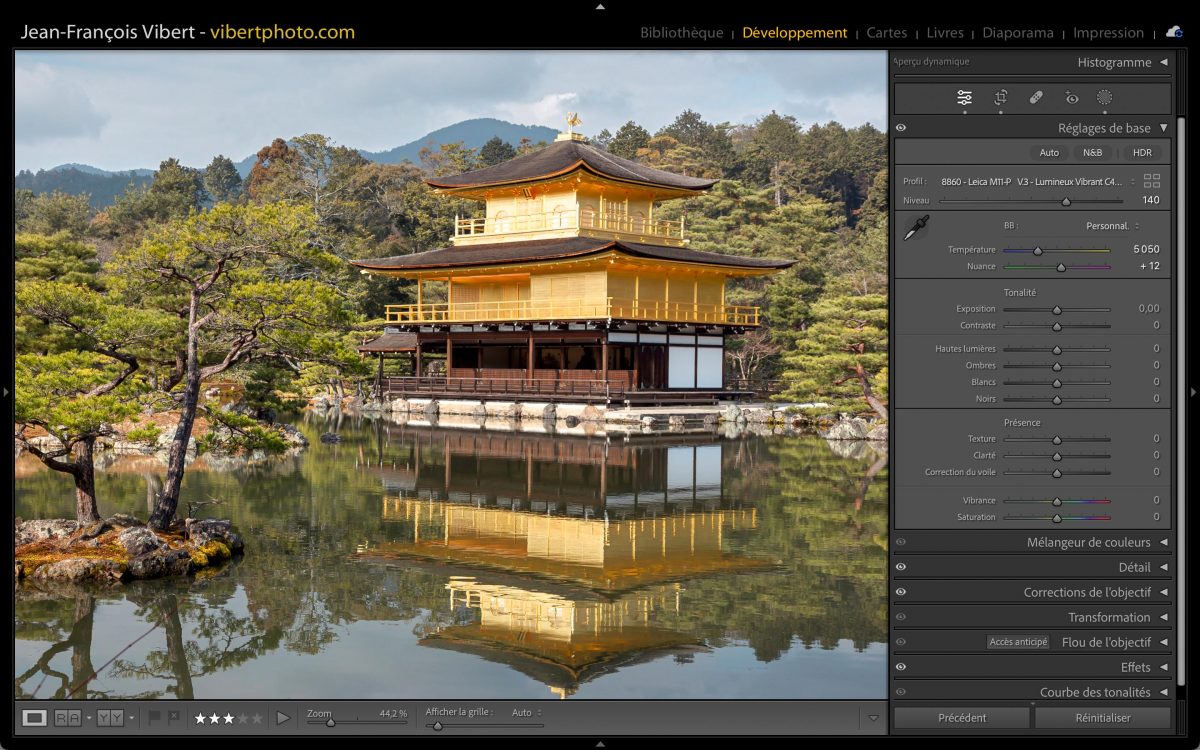Click the Réinitialiser button
Screen dimensions: 1200x750
[x=1102, y=718]
